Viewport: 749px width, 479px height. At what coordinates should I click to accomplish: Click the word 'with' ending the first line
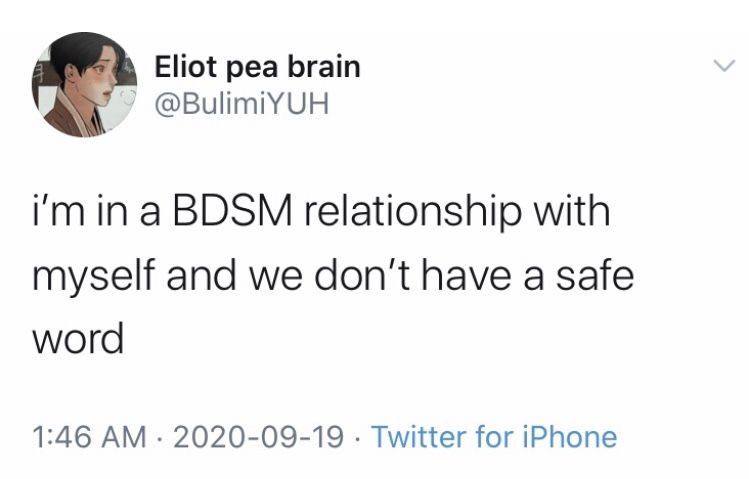572,210
